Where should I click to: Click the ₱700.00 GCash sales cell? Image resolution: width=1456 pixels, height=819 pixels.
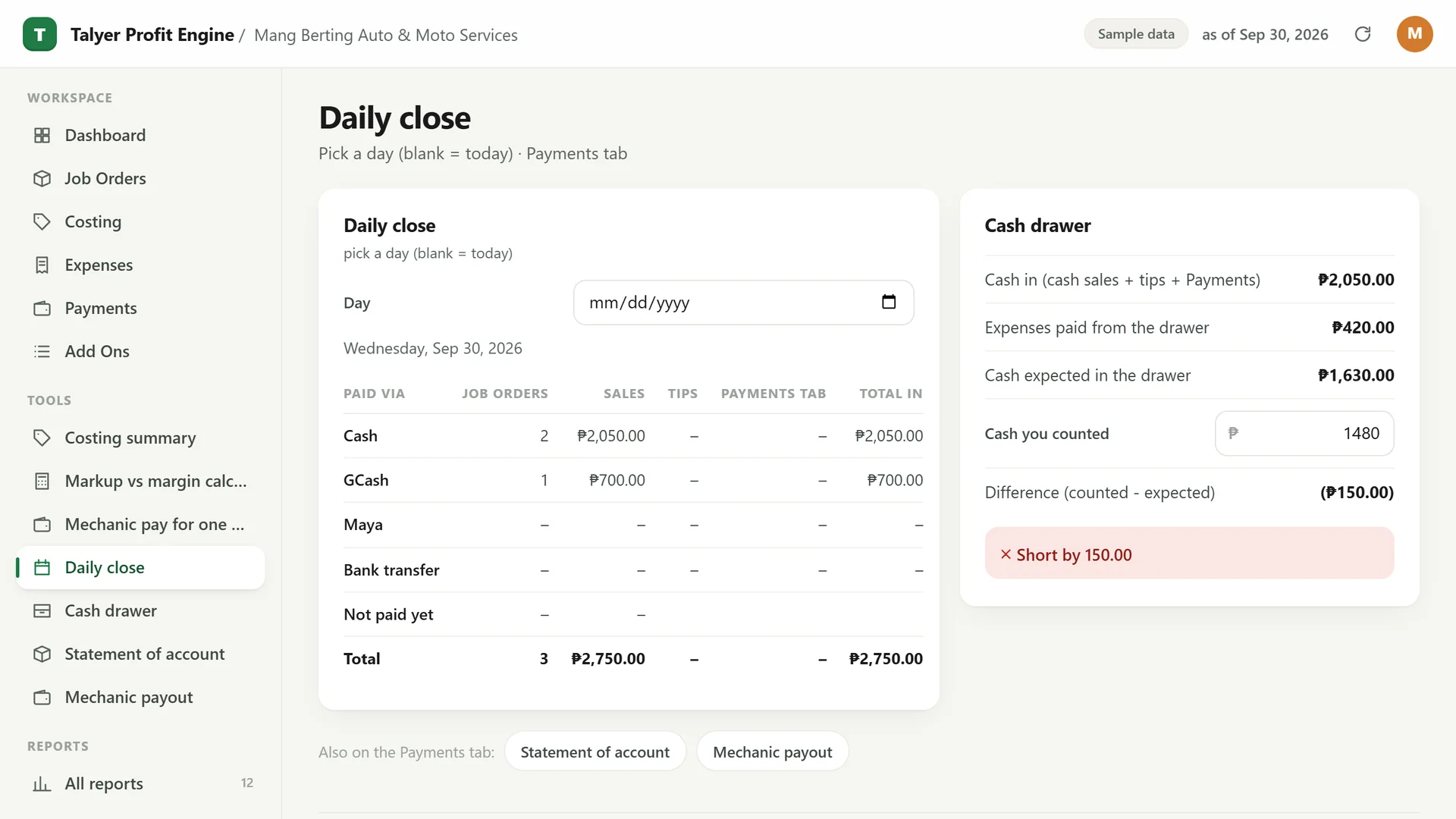pos(617,480)
